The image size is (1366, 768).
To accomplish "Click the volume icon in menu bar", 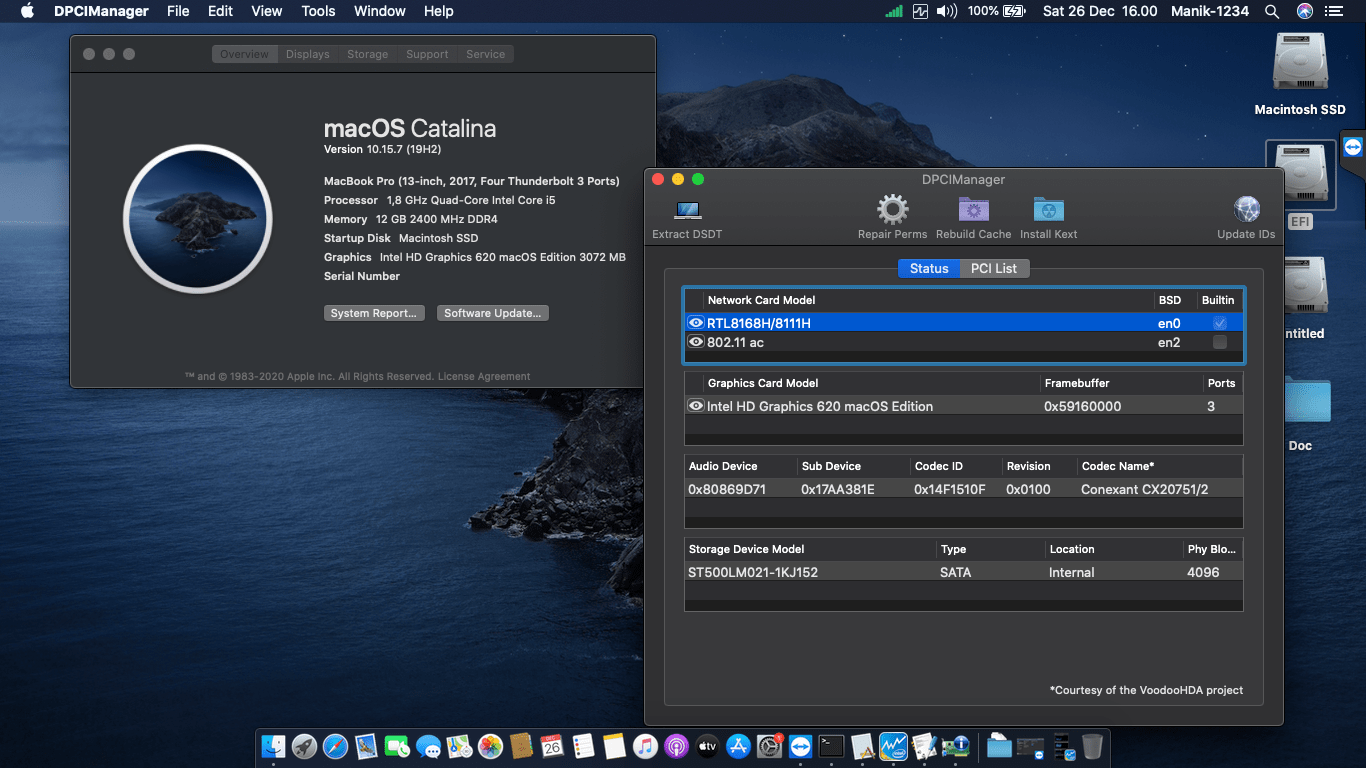I will tap(947, 11).
